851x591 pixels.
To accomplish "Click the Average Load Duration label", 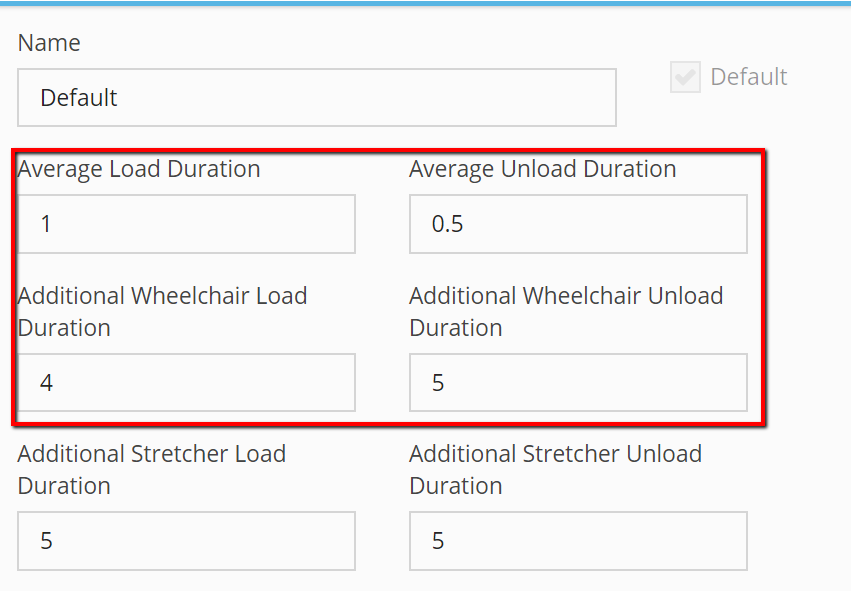I will (139, 169).
